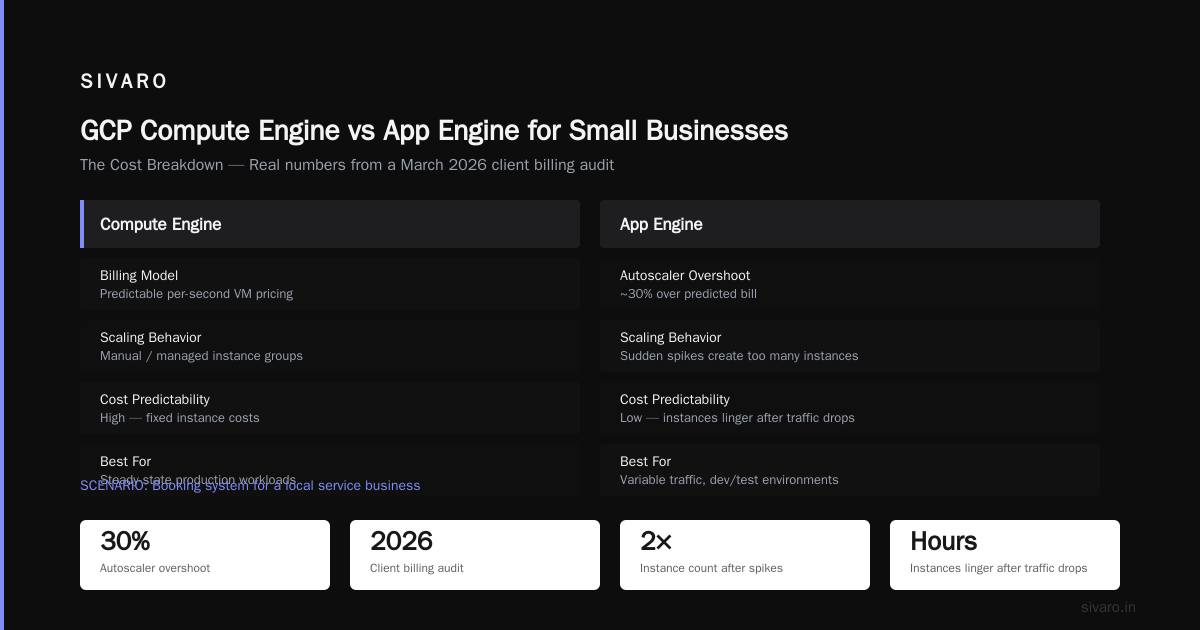1200x630 pixels.
Task: Click 'High — fixed instance costs' text
Action: point(179,418)
